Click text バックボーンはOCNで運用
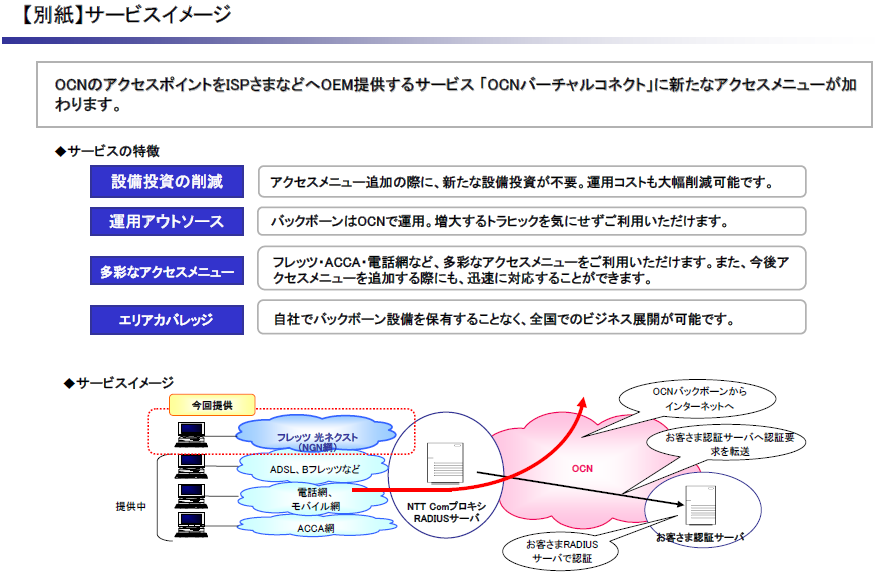 coord(348,222)
